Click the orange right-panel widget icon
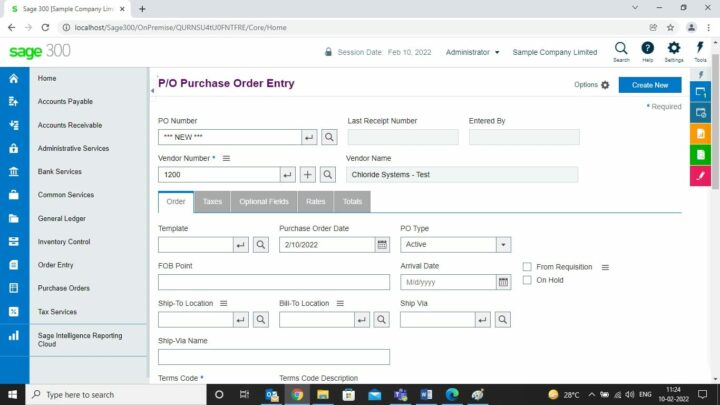The image size is (720, 405). click(700, 134)
